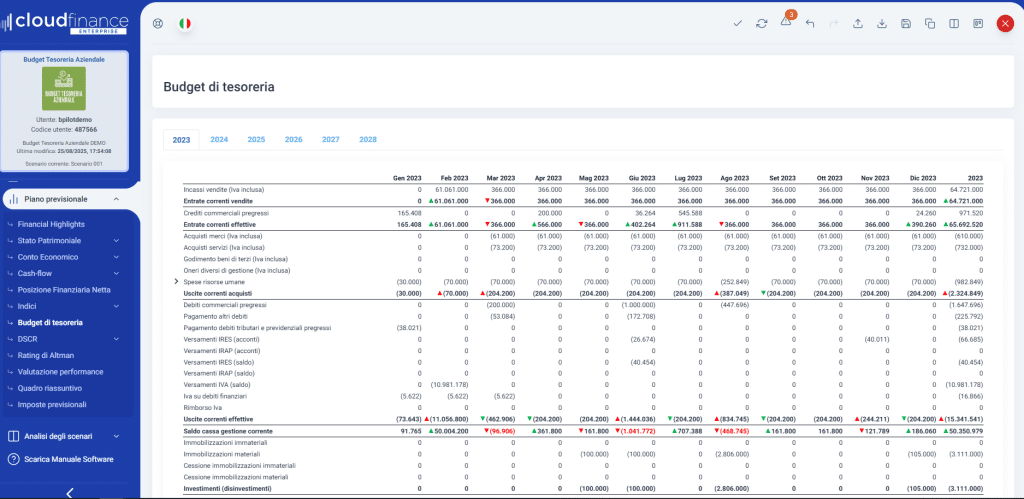Click the Gen 2023 column header

[407, 178]
